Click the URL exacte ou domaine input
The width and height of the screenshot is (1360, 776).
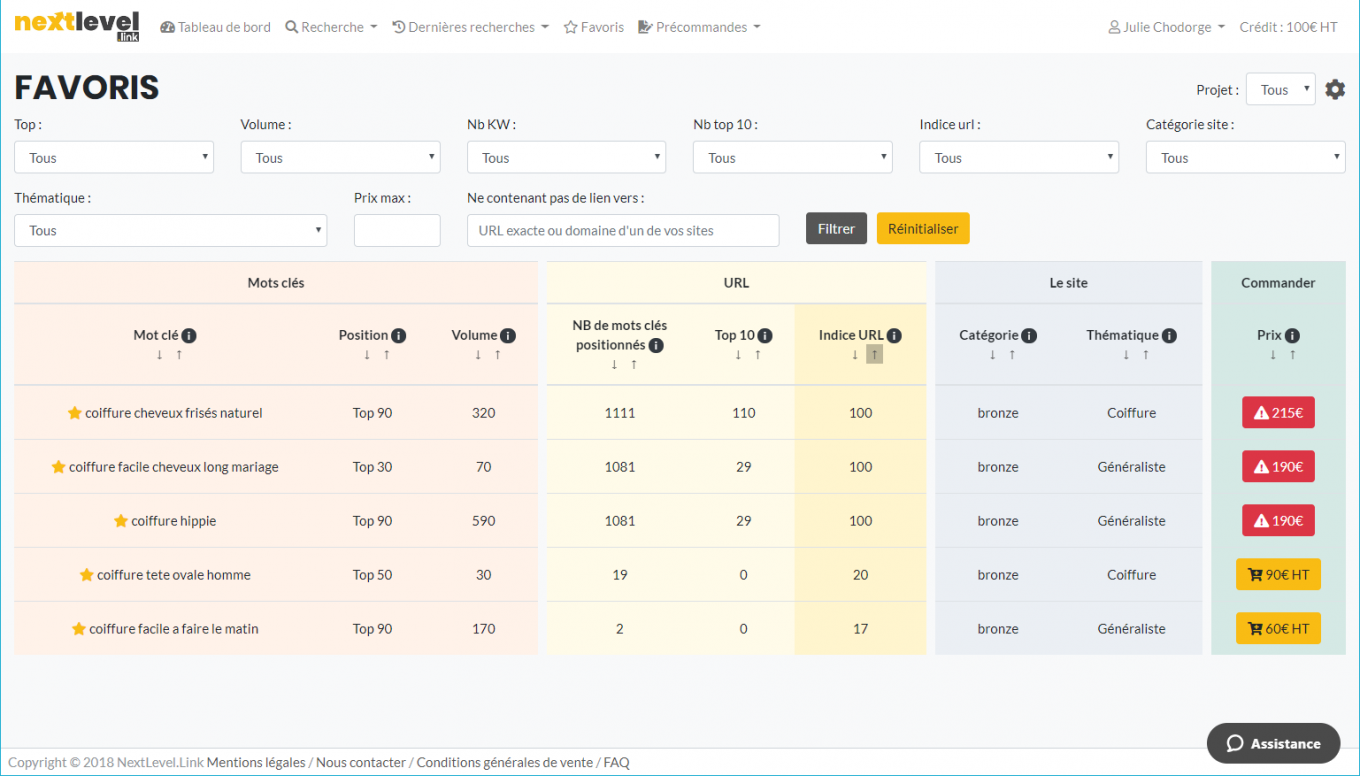tap(623, 230)
